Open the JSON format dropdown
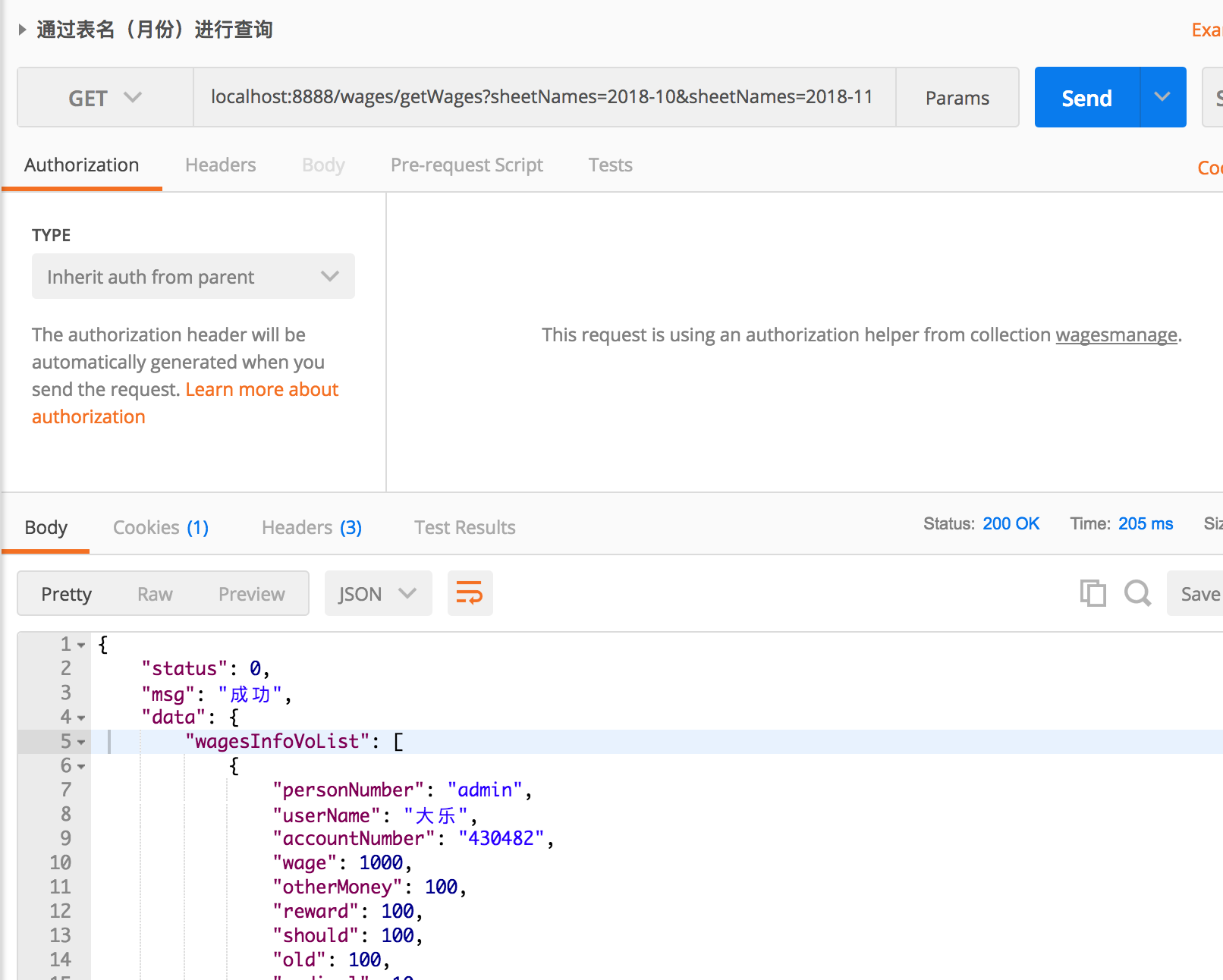Viewport: 1223px width, 980px height. click(378, 593)
